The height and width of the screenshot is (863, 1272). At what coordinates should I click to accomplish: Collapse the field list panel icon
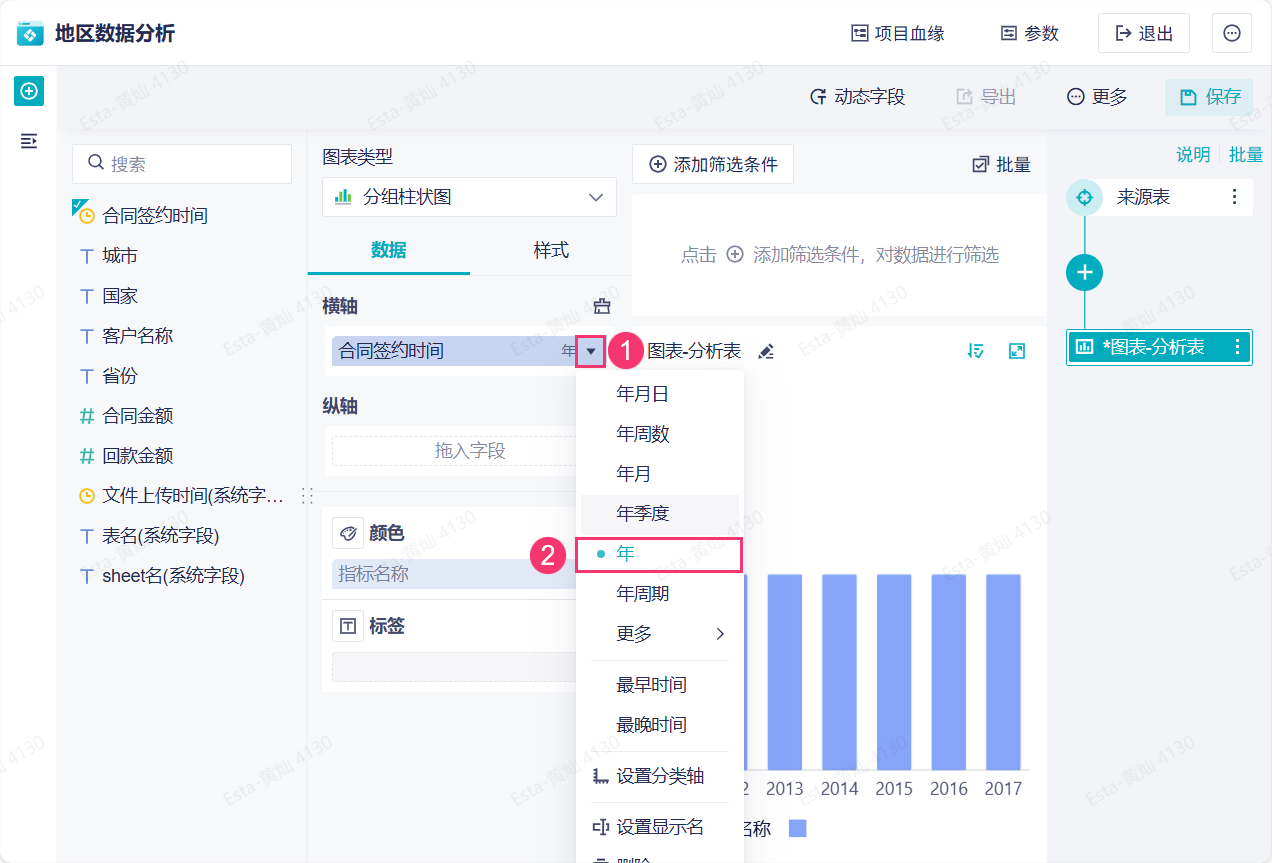29,141
